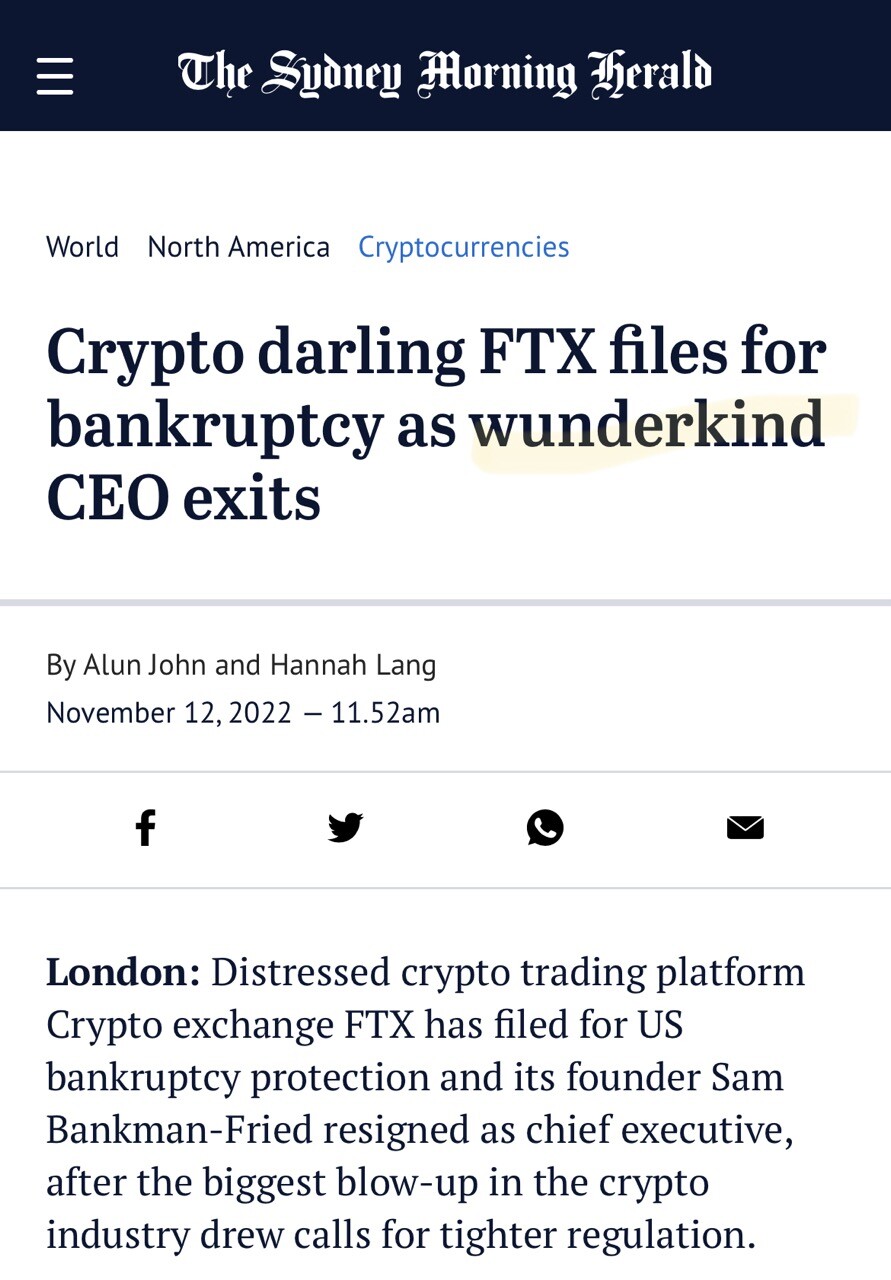The height and width of the screenshot is (1280, 891).
Task: Click 'CEO exits' in the headline
Action: 183,498
